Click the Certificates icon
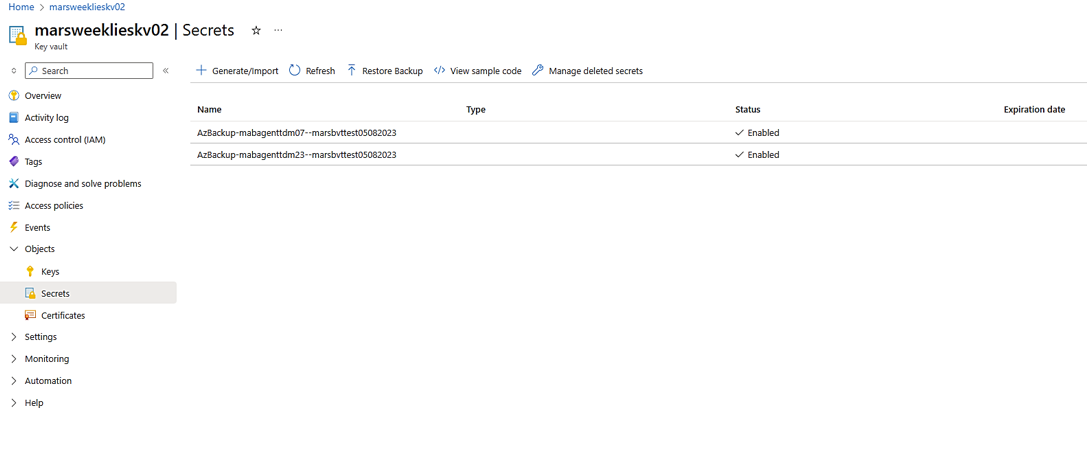The width and height of the screenshot is (1087, 450). click(x=30, y=315)
